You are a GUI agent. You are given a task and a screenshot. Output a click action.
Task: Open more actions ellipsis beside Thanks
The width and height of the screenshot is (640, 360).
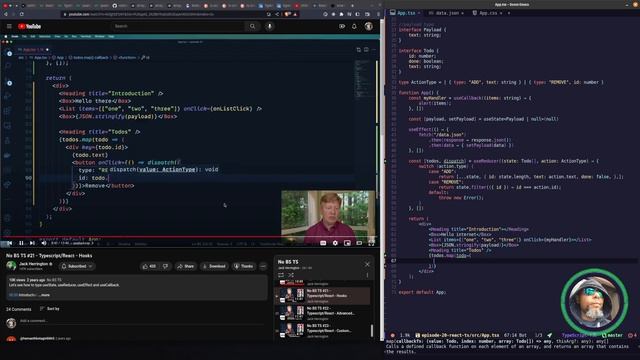[x=263, y=266]
